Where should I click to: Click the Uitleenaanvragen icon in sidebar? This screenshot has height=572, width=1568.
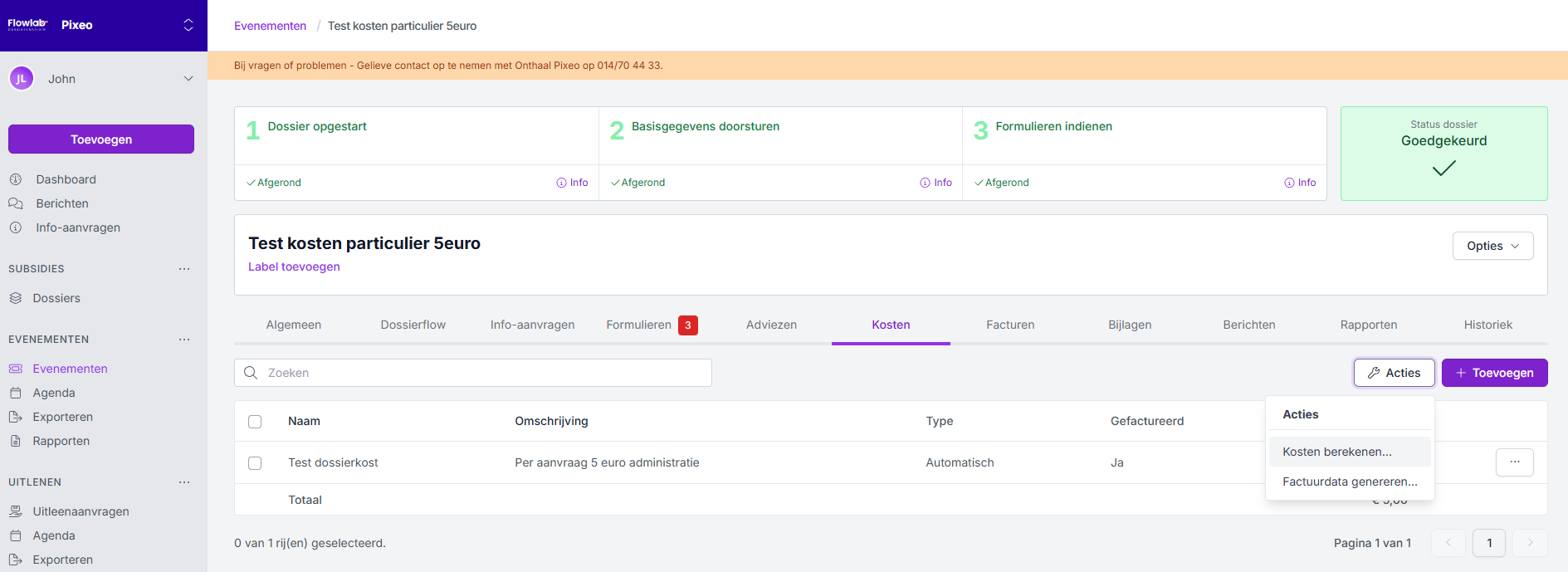pyautogui.click(x=16, y=511)
